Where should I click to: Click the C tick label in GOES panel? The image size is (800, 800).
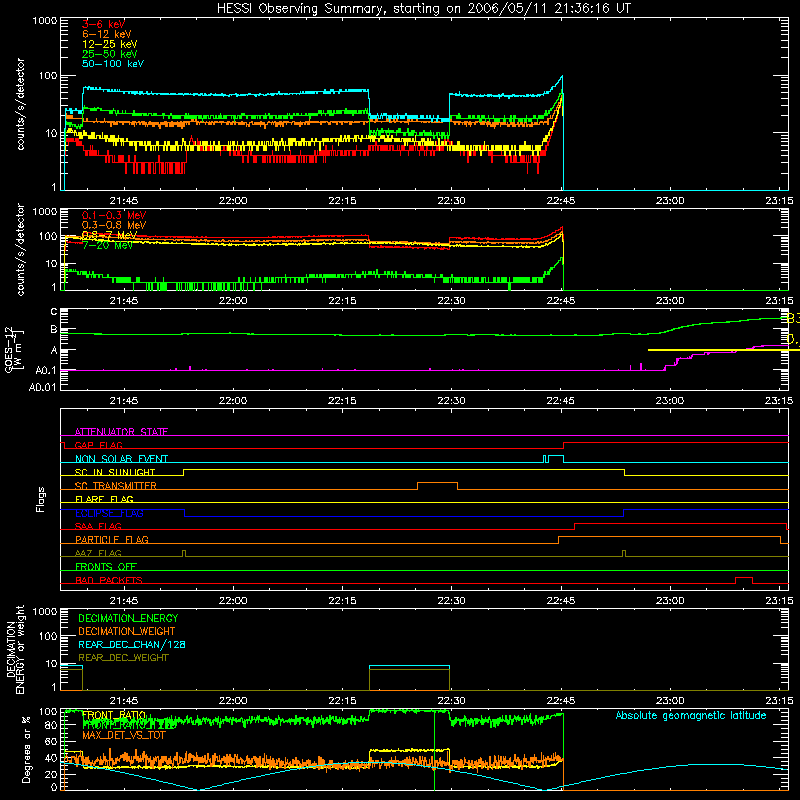tap(54, 312)
